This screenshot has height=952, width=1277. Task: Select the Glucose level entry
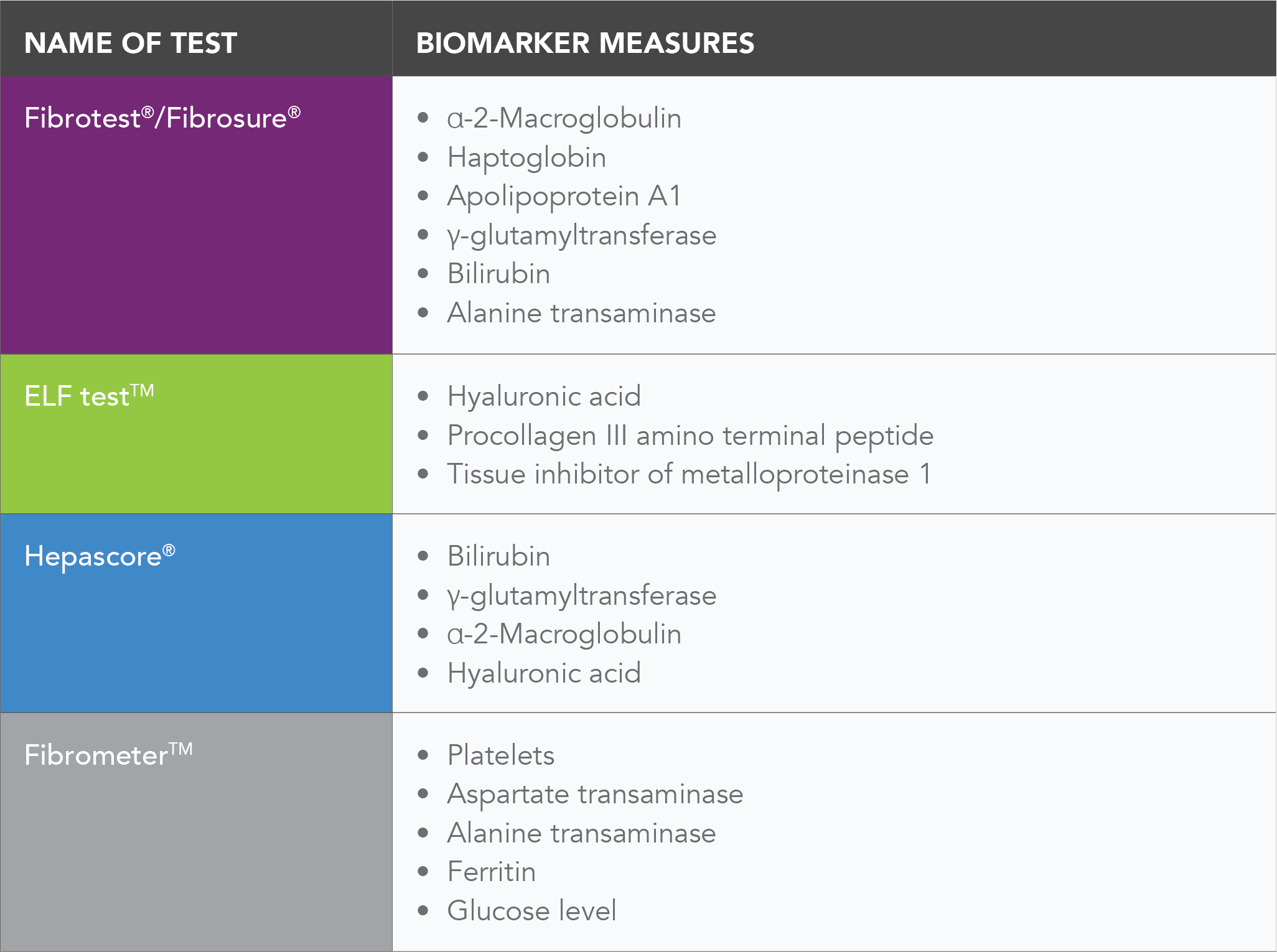[x=531, y=911]
